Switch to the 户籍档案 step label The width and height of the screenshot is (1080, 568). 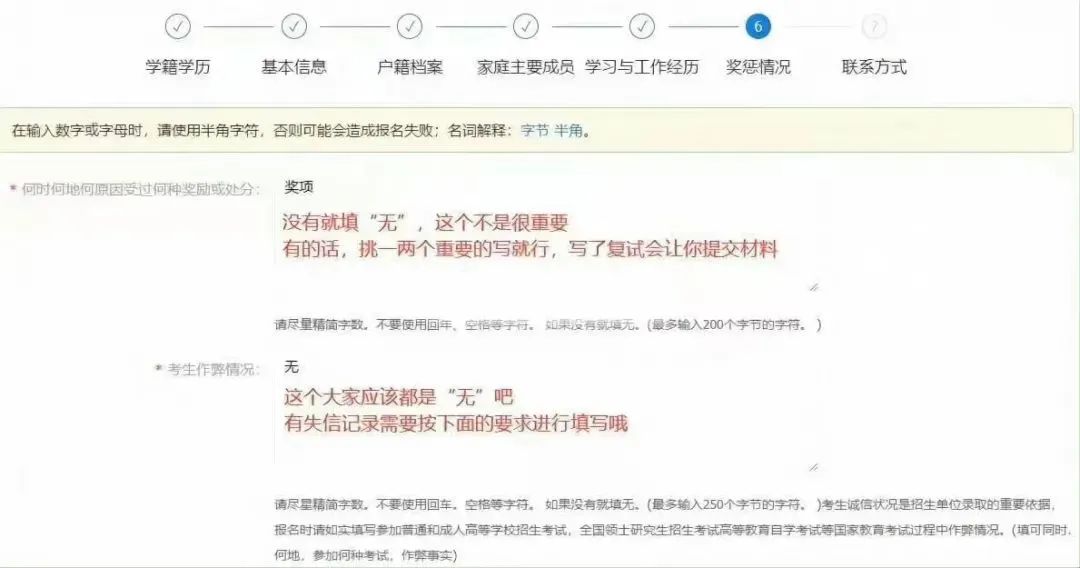(x=410, y=67)
